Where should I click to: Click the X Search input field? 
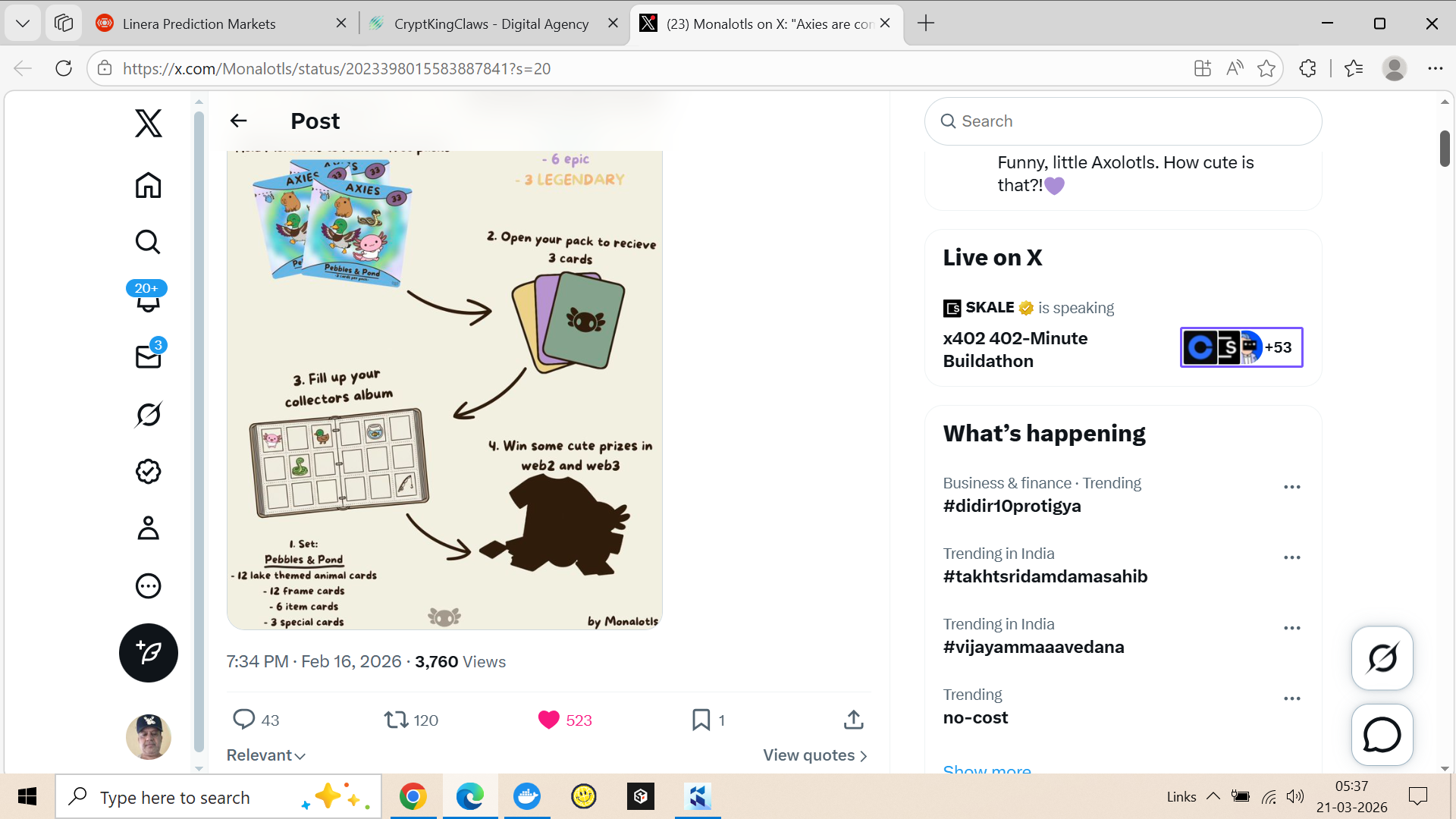click(1122, 121)
